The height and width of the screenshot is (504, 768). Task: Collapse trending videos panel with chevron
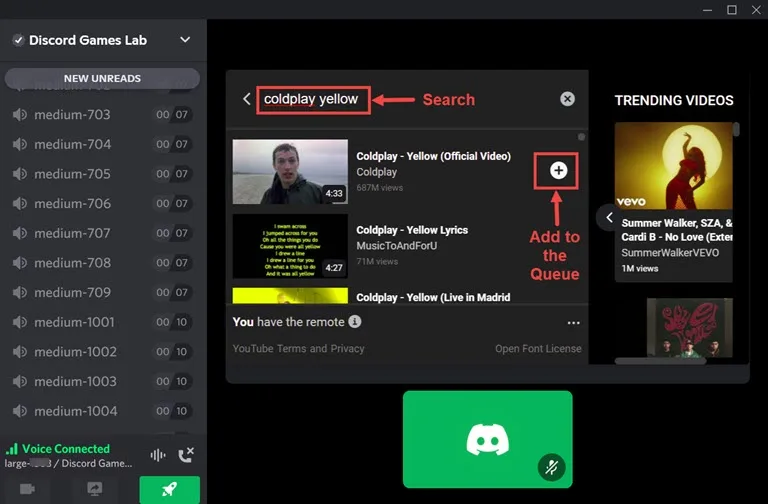[609, 217]
